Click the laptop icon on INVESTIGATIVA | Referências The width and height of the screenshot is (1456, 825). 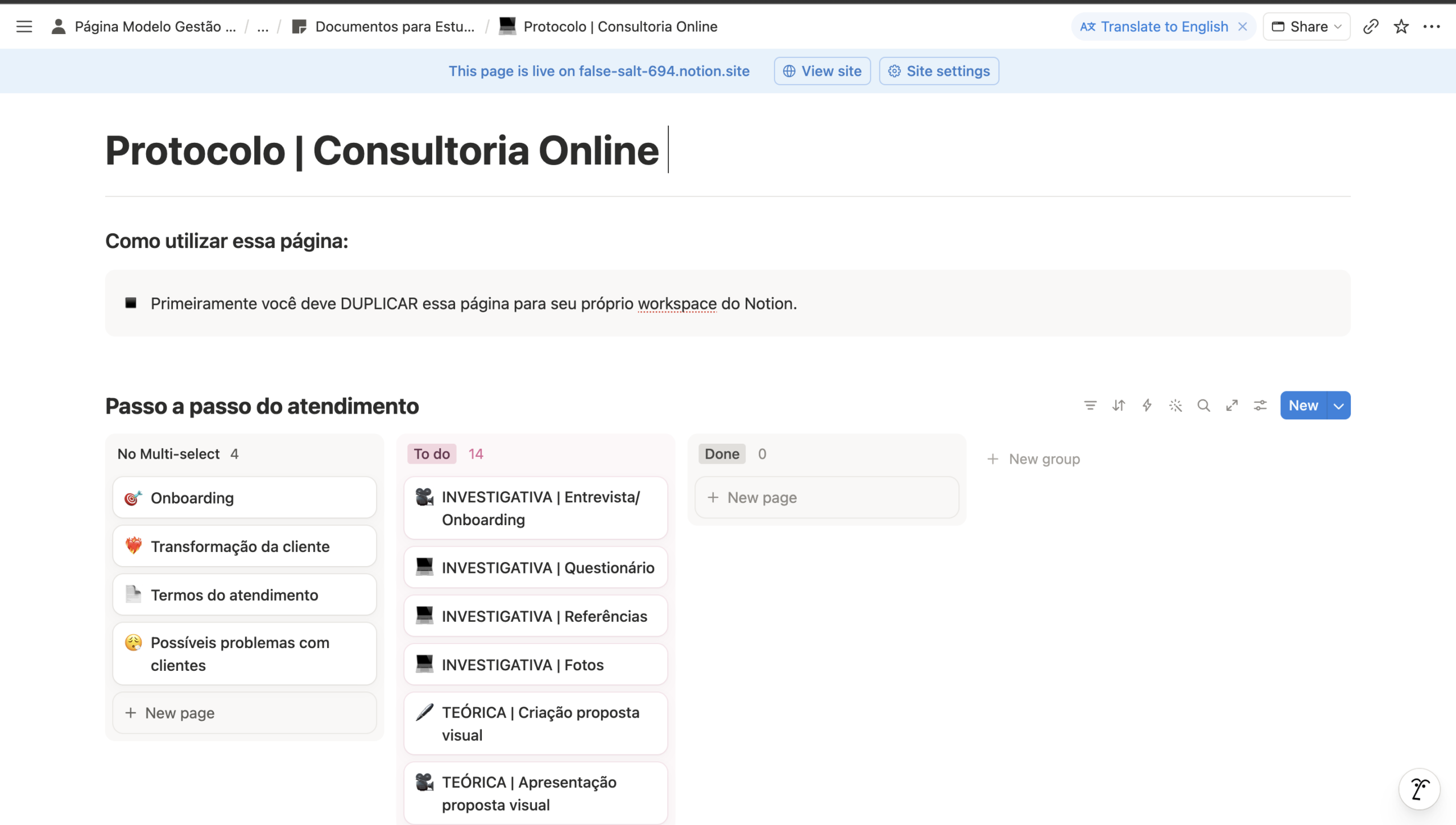(x=424, y=614)
